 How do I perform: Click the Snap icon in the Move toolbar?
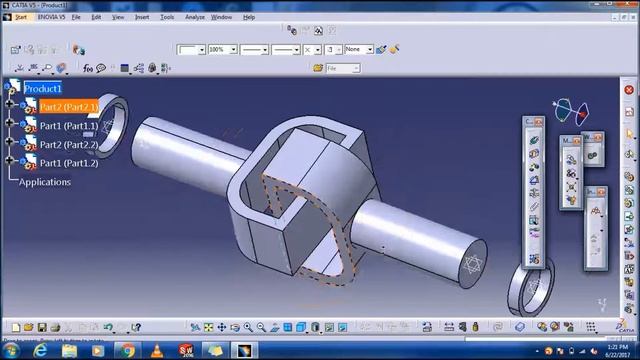pos(571,173)
